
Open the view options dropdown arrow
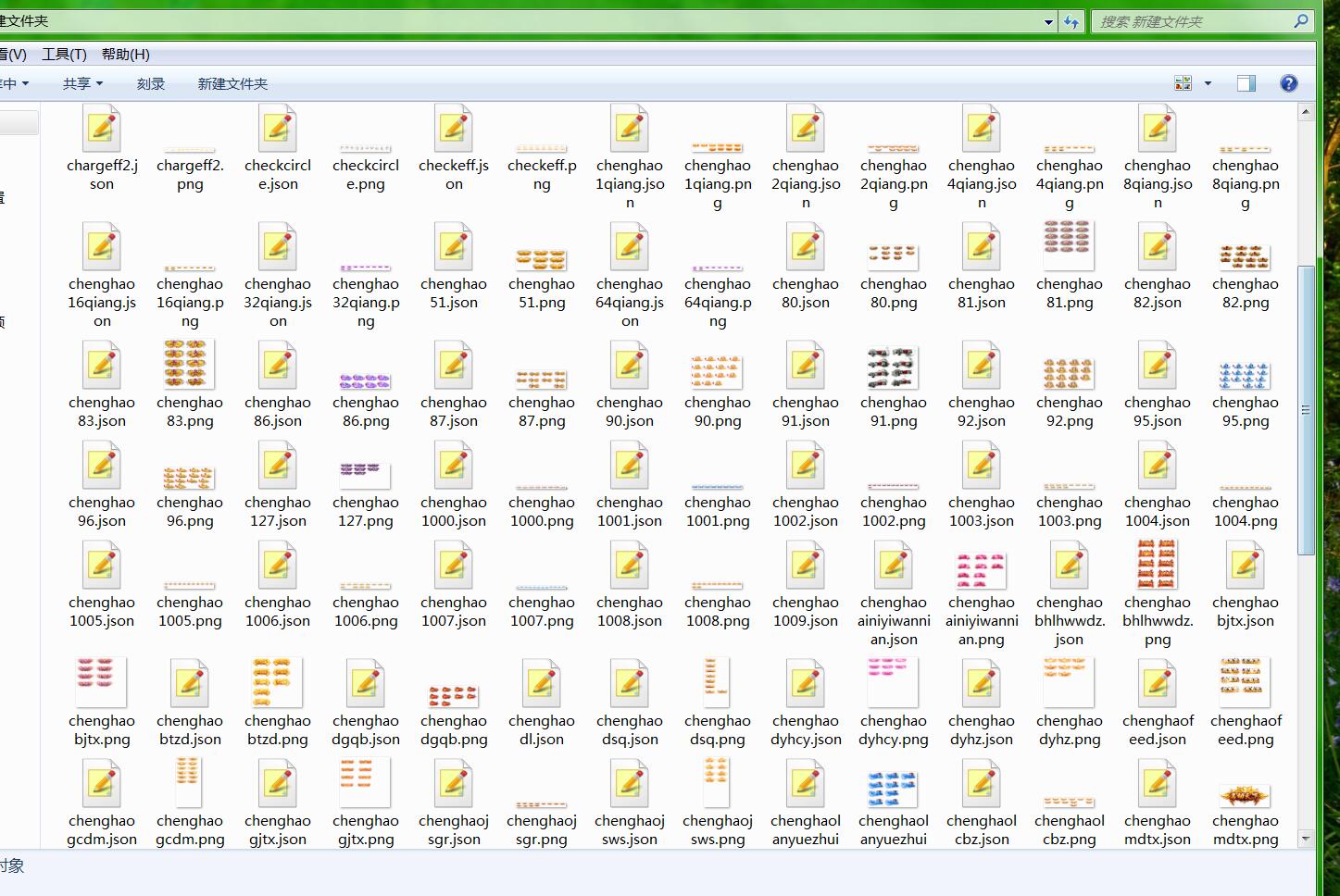tap(1208, 83)
